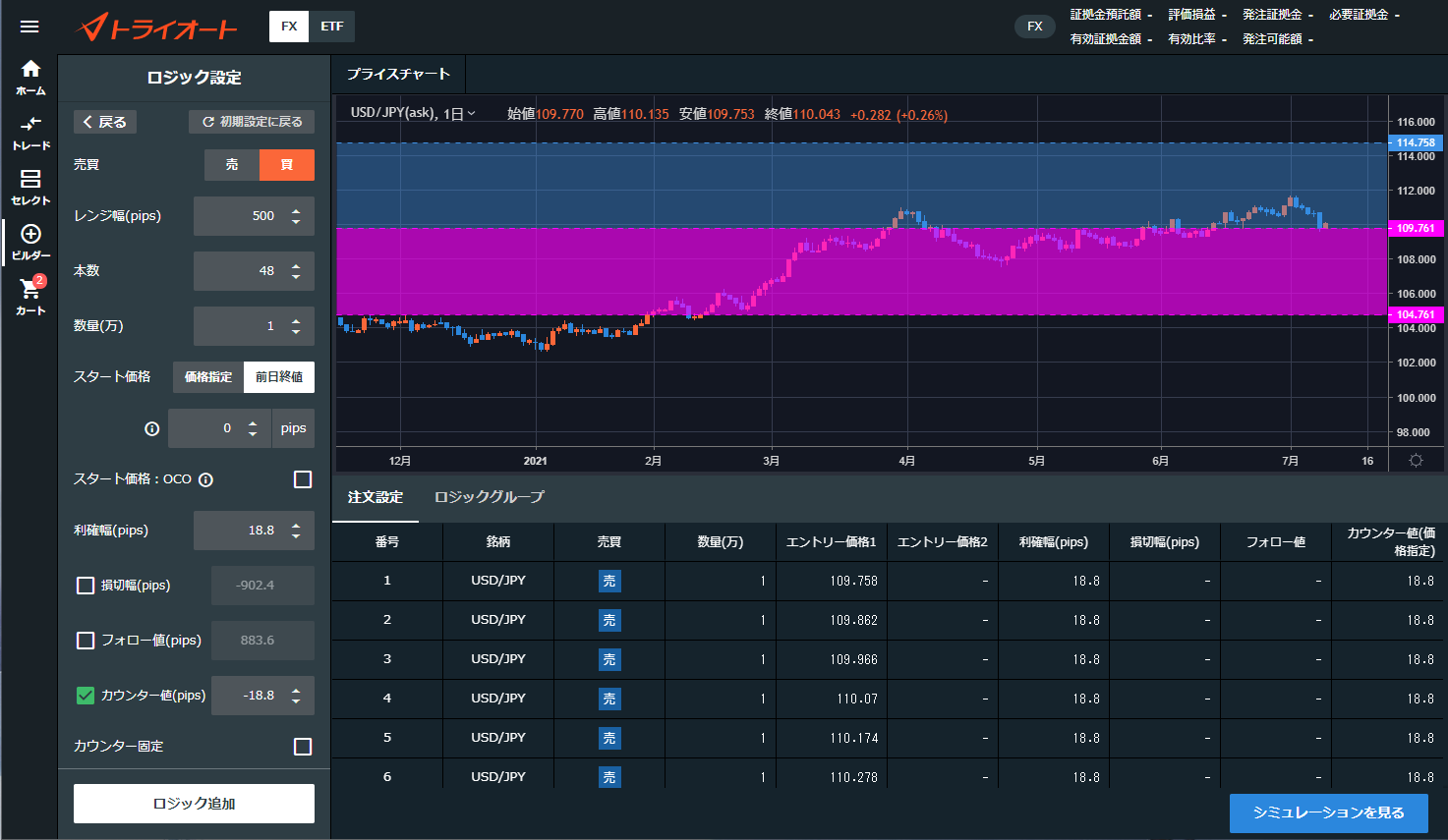Image resolution: width=1448 pixels, height=840 pixels.
Task: Click the disabled 損切幅 field -902.4
Action: point(262,586)
